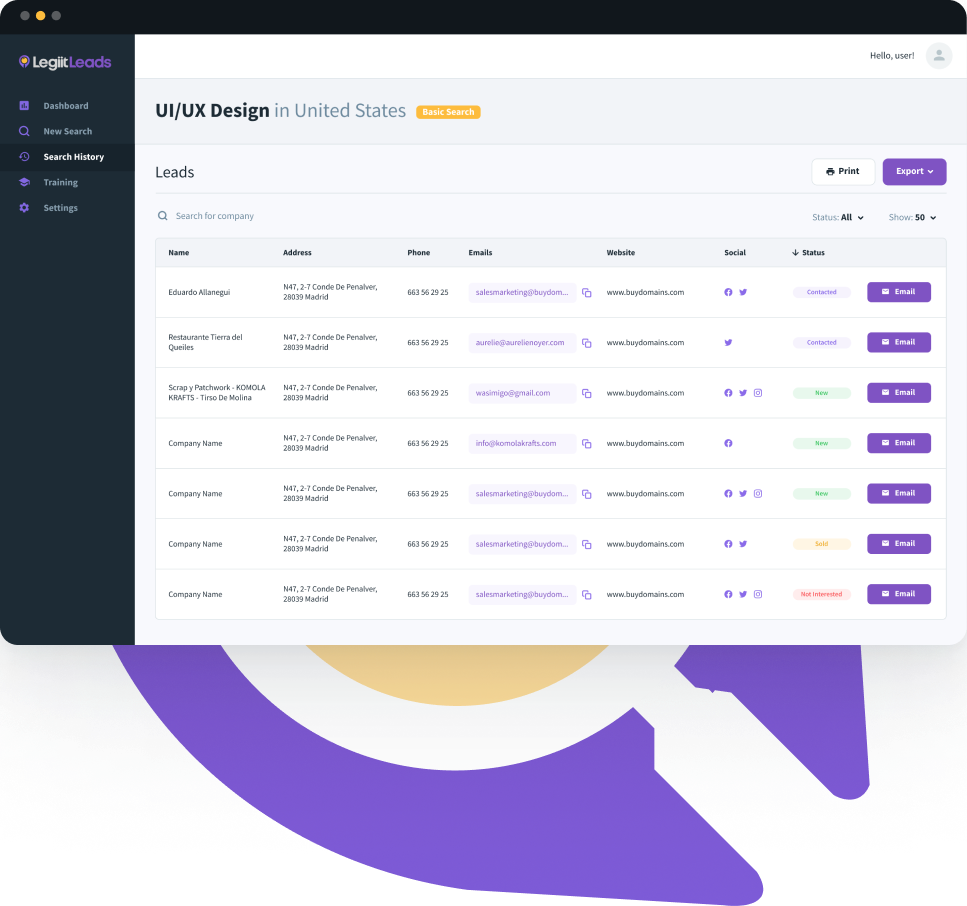
Task: Open Instagram link for Scrap y Patchwork
Action: tap(758, 393)
